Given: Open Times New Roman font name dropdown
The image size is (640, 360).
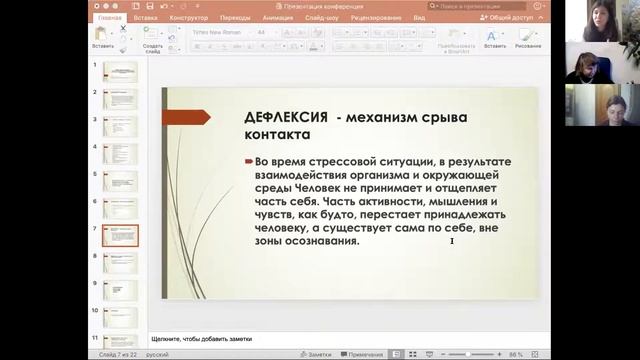Looking at the screenshot, I should point(250,32).
